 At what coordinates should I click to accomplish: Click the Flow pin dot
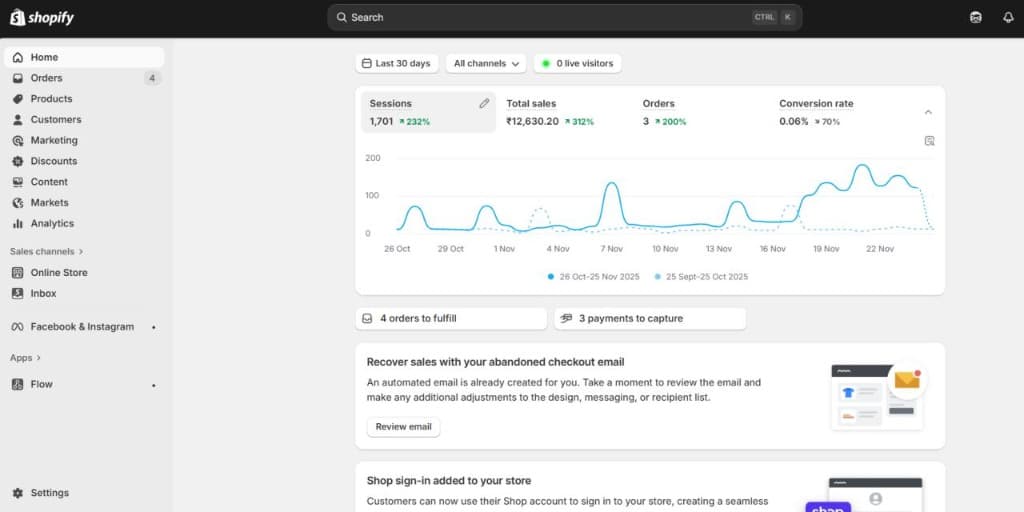coord(153,385)
